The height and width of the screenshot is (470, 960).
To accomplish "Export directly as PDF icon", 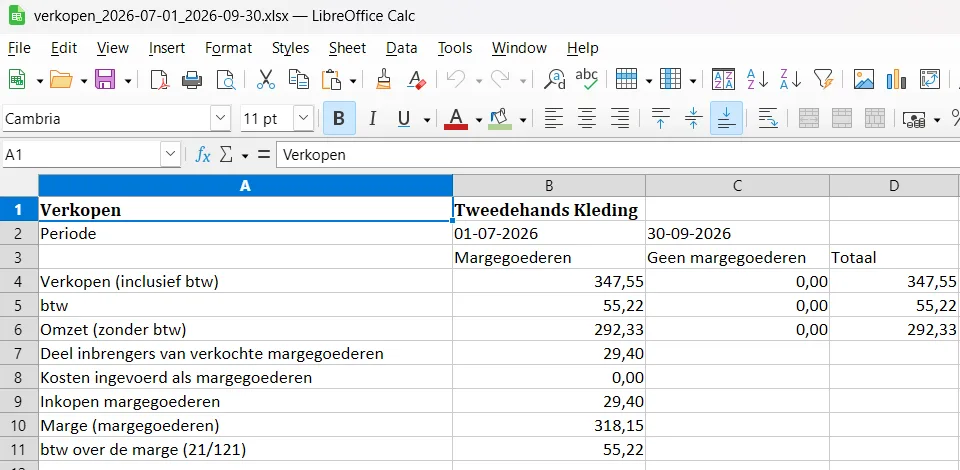I will (x=160, y=80).
